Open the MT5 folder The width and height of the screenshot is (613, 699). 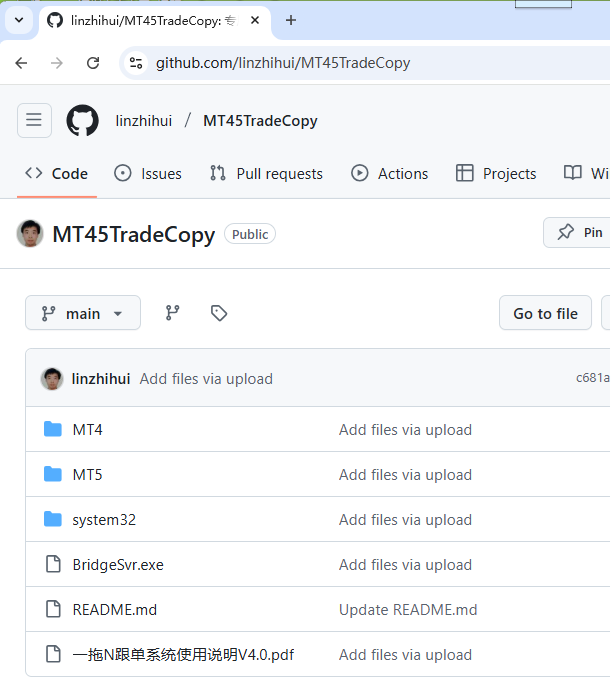click(x=87, y=475)
